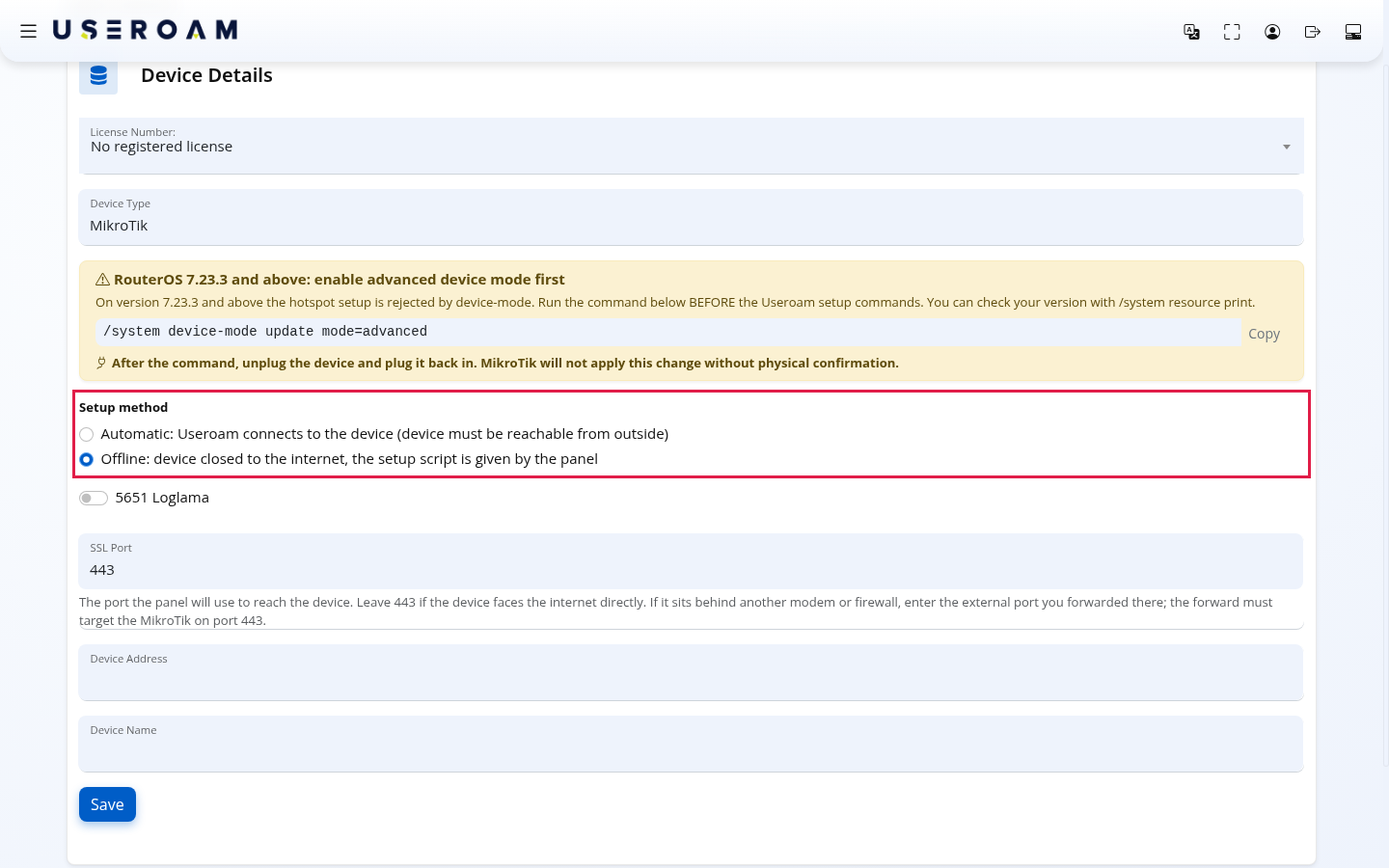The width and height of the screenshot is (1389, 868).
Task: Click the computer/device icon in top bar
Action: (x=1353, y=32)
